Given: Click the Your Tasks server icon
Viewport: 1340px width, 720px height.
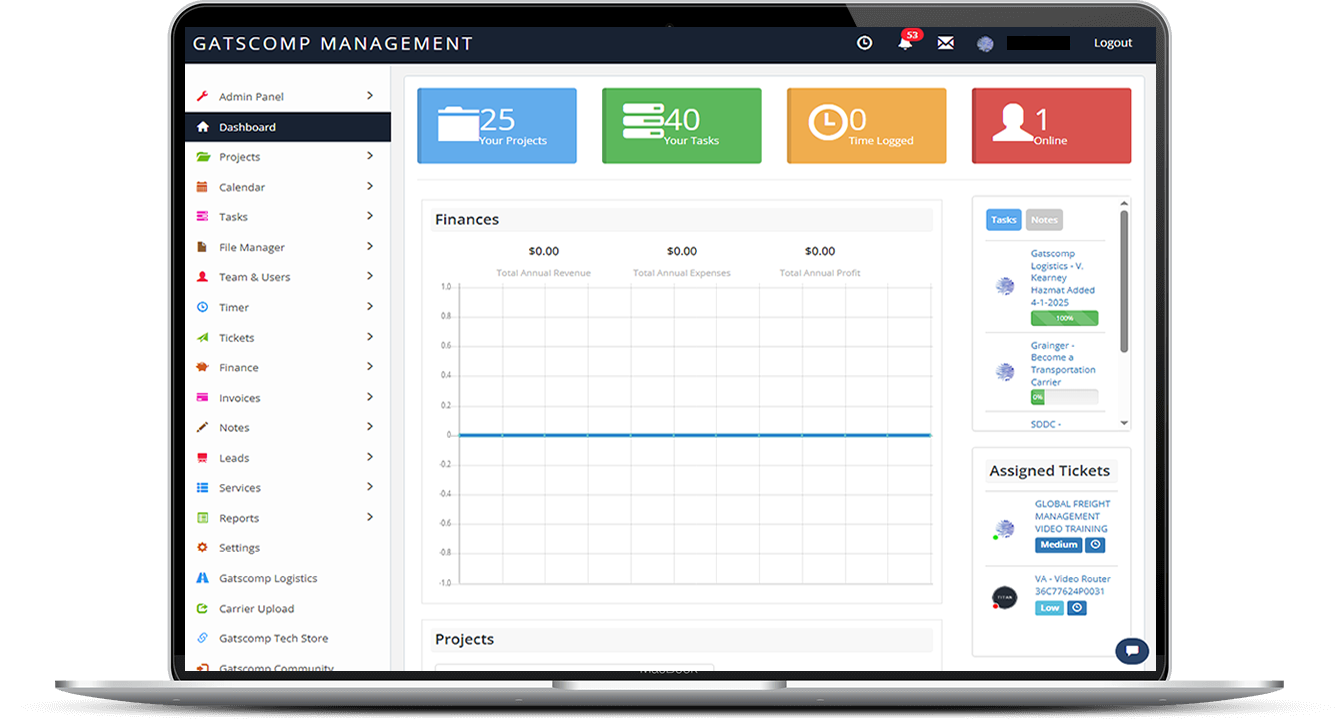Looking at the screenshot, I should coord(643,122).
